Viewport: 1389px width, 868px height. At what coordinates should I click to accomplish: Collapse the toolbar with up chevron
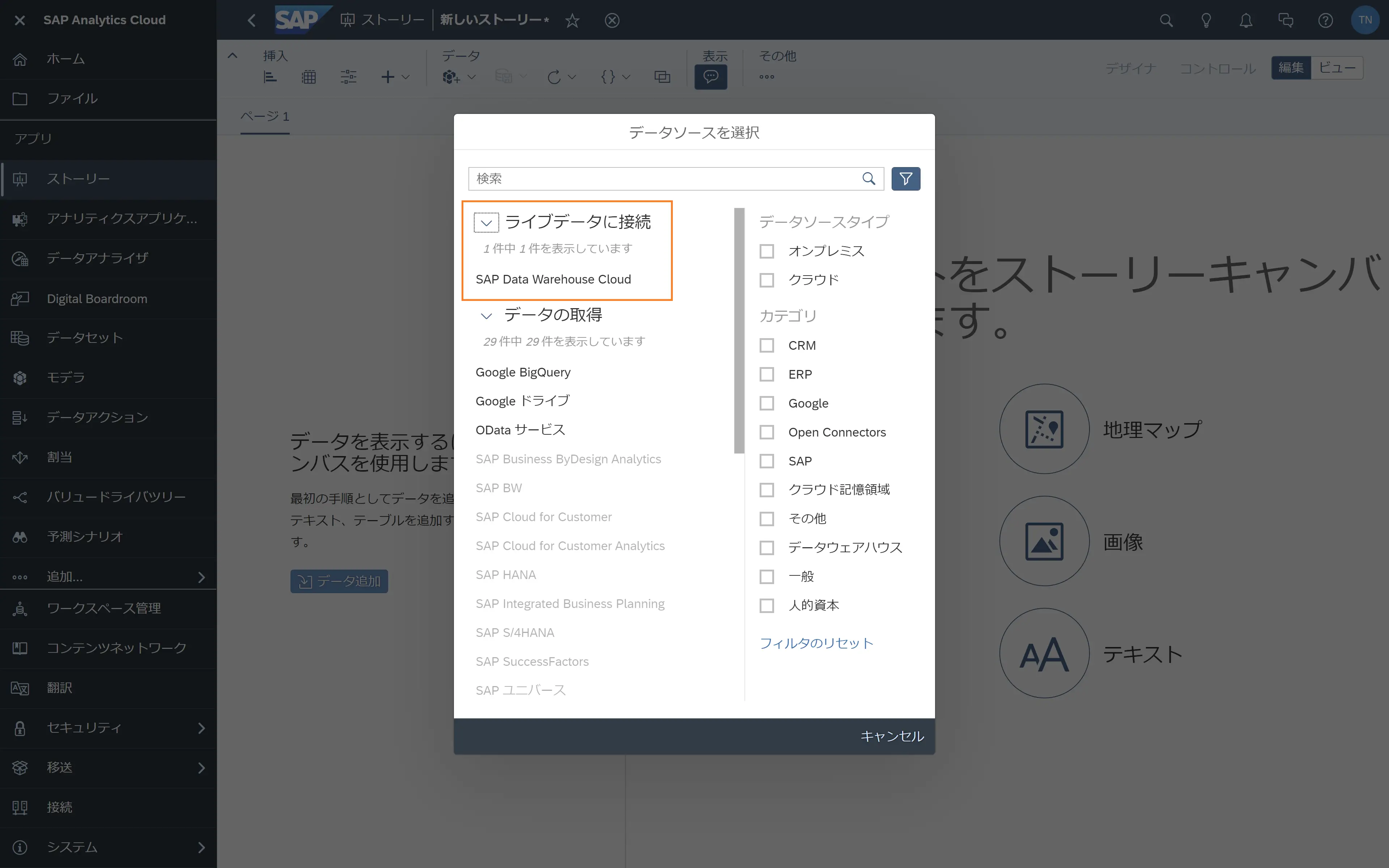233,56
